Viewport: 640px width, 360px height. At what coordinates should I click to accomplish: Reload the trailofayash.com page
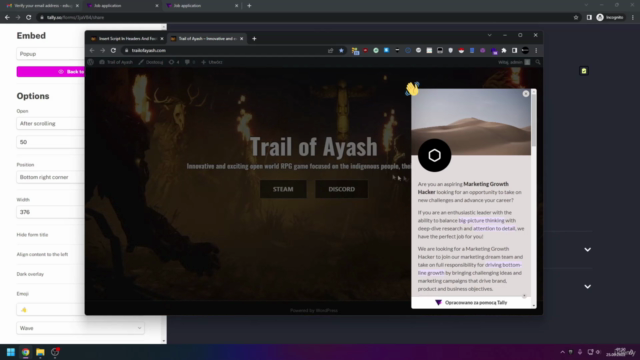point(113,51)
